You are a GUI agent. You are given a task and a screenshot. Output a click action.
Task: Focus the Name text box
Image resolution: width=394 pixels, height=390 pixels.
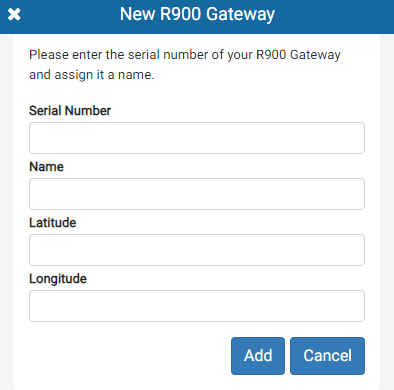point(197,194)
